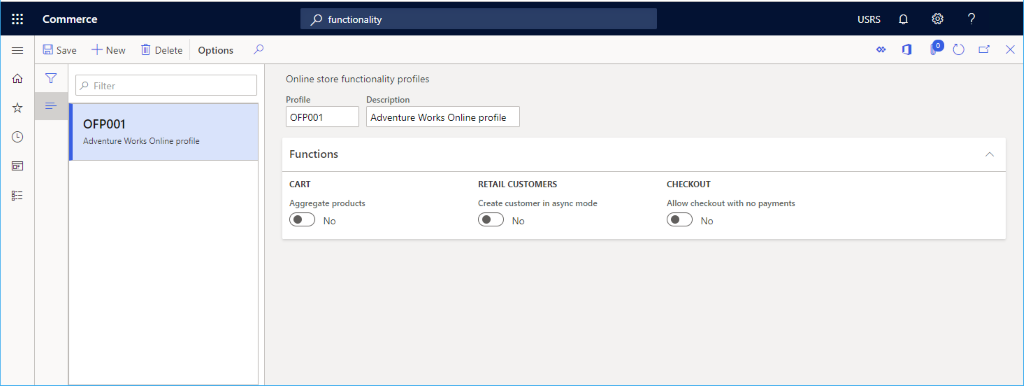Open Workspaces icon in the sidebar

pos(18,166)
